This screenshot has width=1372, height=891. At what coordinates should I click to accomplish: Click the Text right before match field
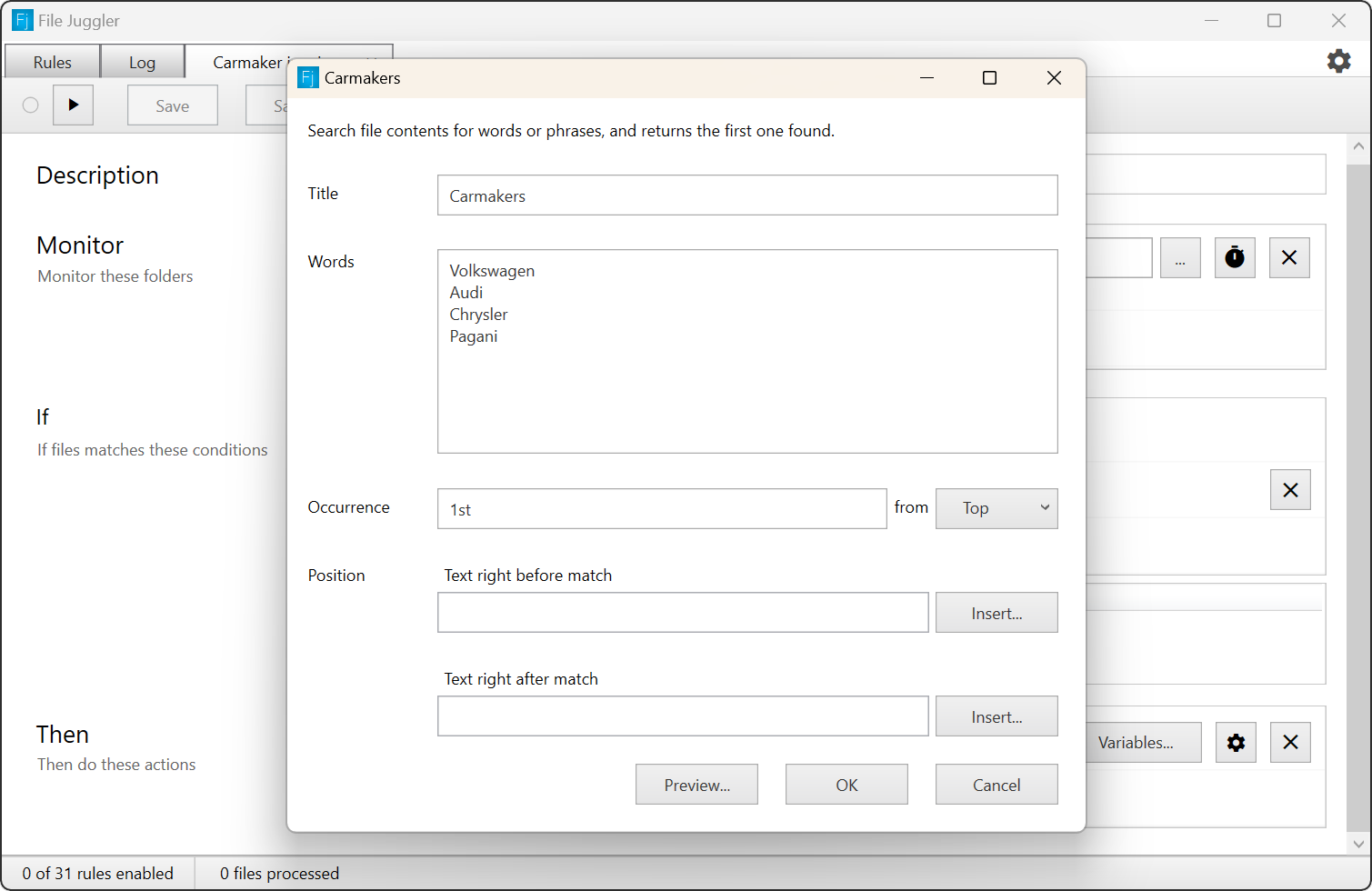pyautogui.click(x=683, y=613)
